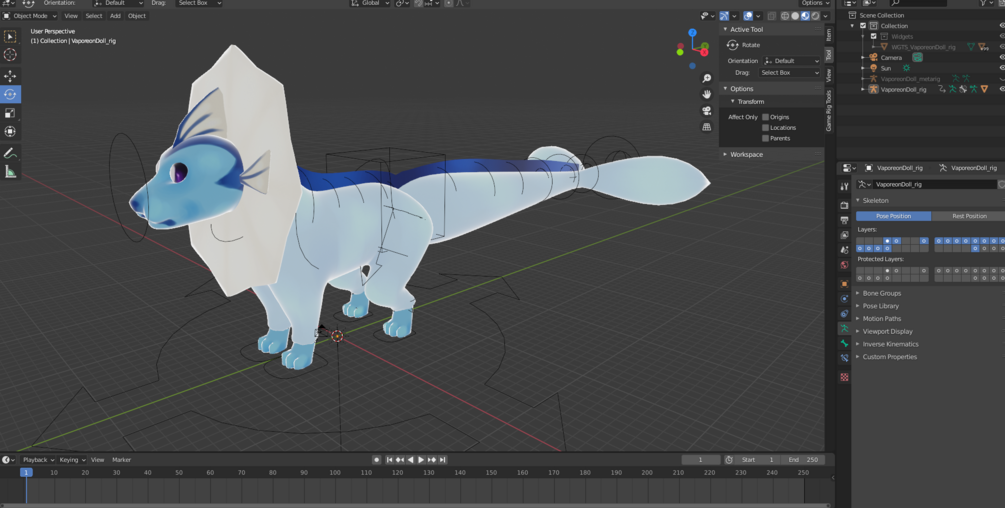The image size is (1005, 508).
Task: Expand the Workspace panel
Action: pyautogui.click(x=746, y=154)
